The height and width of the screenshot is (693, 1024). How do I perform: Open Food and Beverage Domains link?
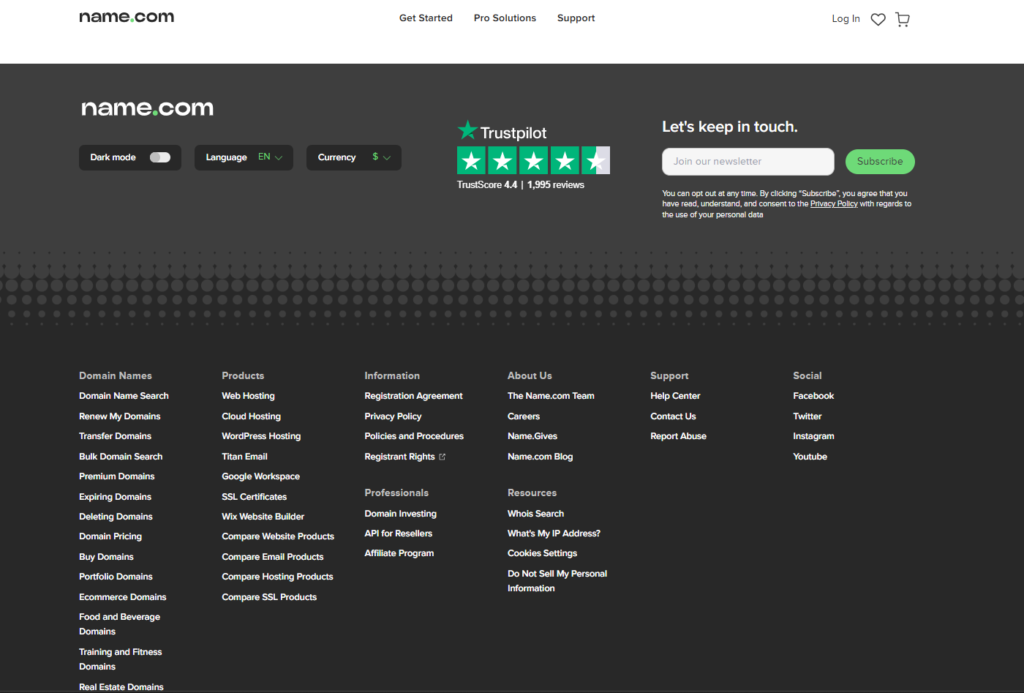tap(120, 624)
